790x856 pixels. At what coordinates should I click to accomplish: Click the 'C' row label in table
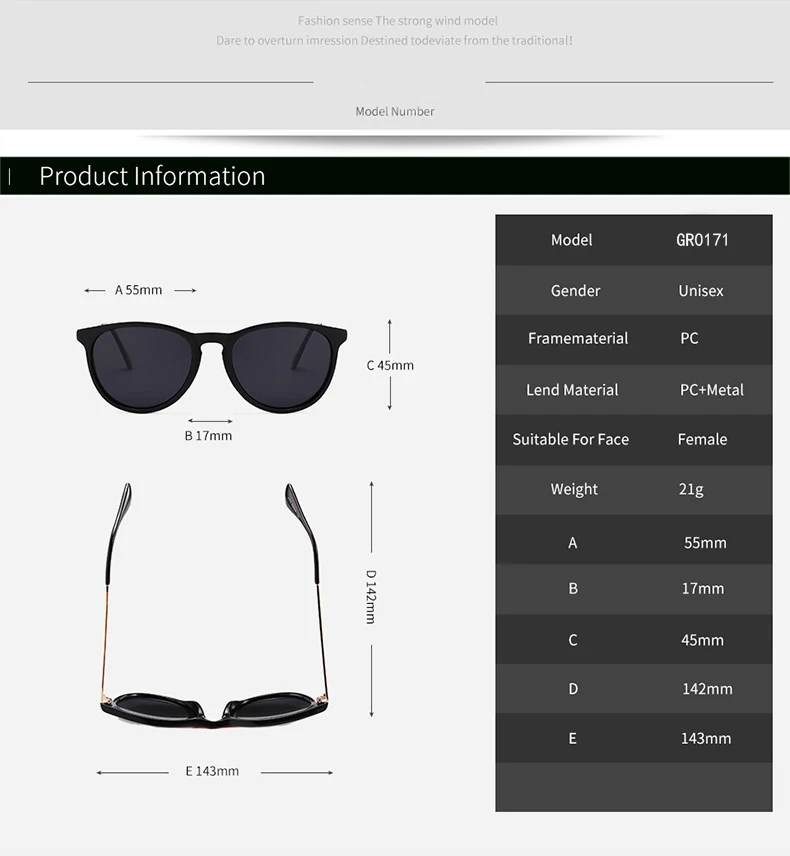tap(573, 640)
